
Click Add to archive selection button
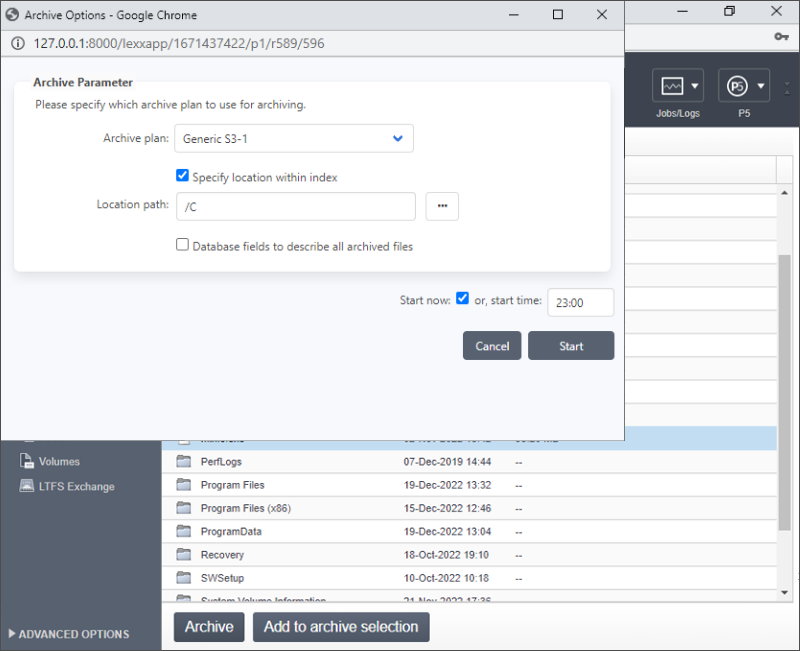[x=341, y=627]
